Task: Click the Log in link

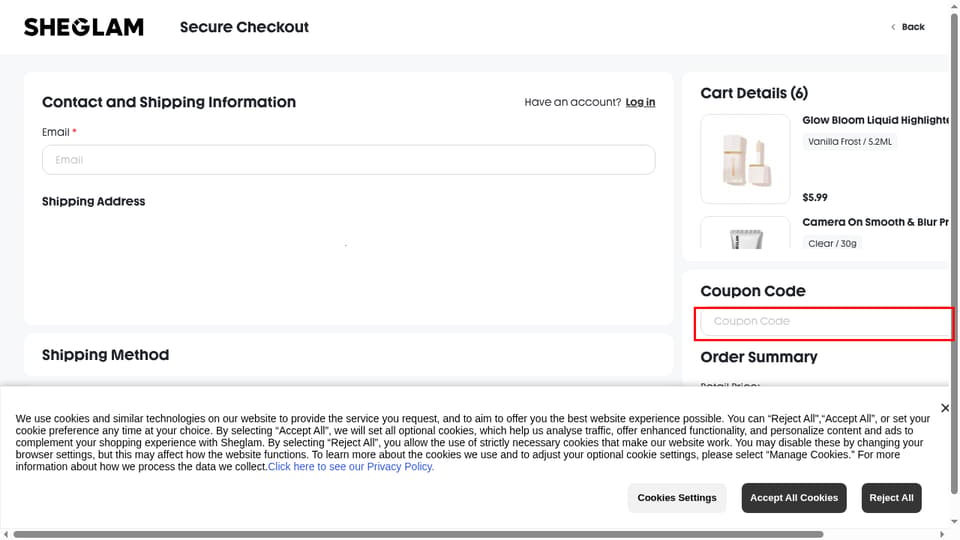Action: click(x=640, y=102)
